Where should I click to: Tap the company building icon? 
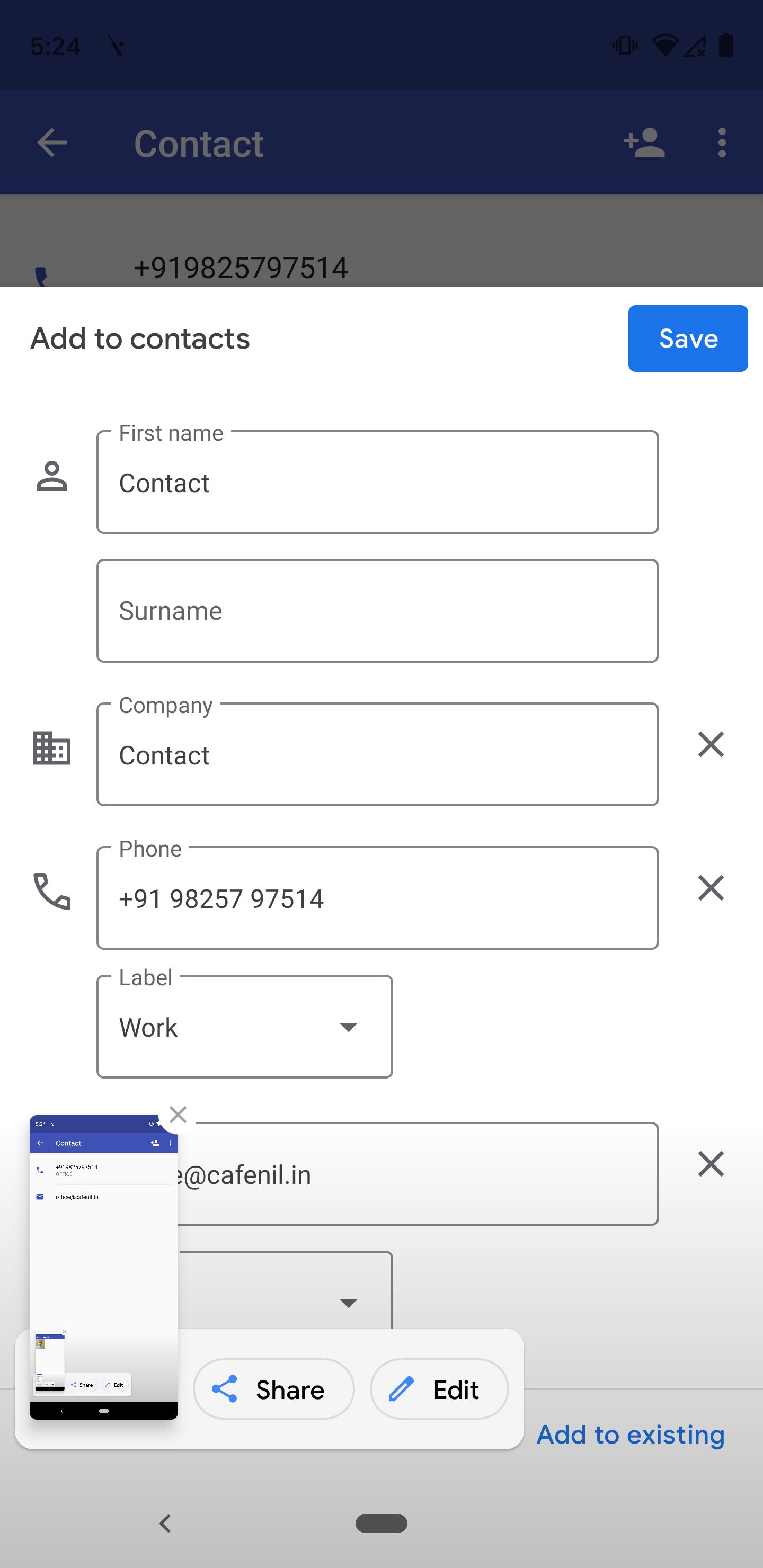tap(52, 747)
